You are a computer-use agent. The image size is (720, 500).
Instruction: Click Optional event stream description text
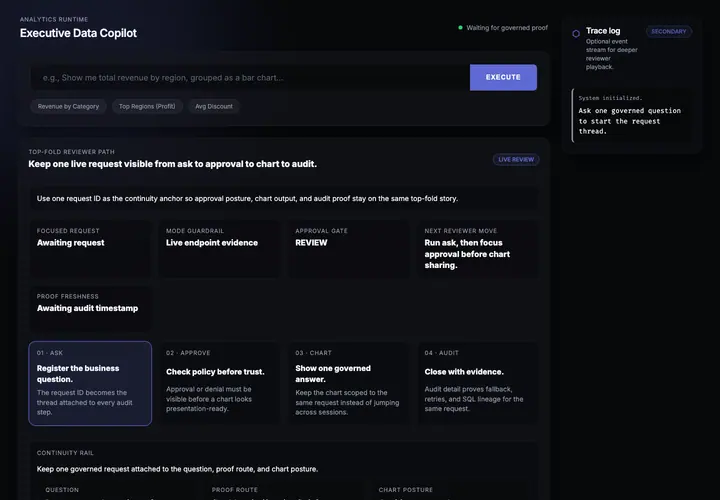tap(612, 54)
